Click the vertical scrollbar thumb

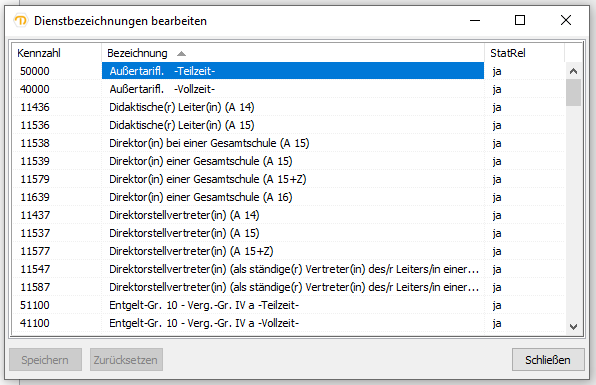click(x=574, y=92)
